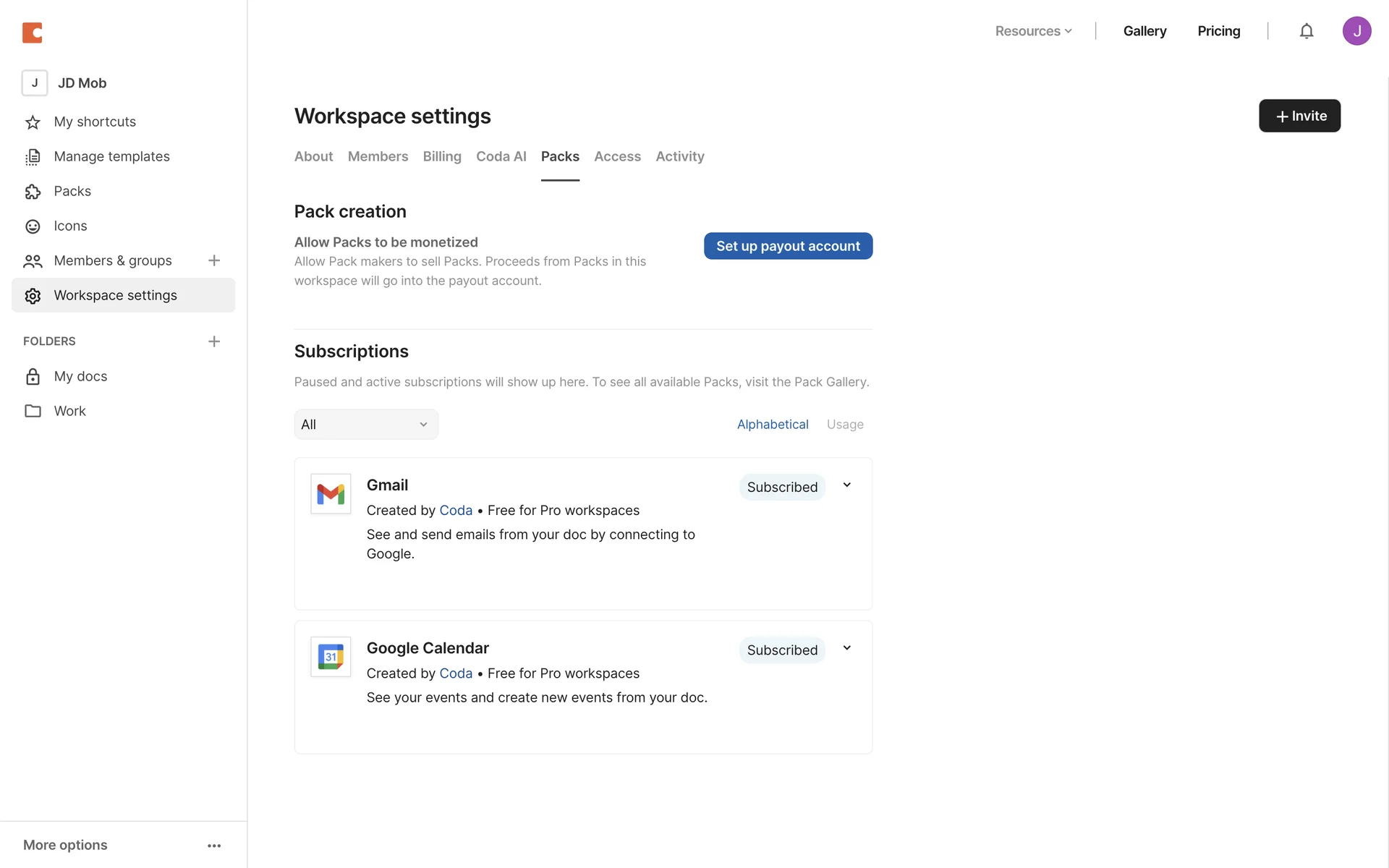Open the All filter dropdown

click(366, 425)
